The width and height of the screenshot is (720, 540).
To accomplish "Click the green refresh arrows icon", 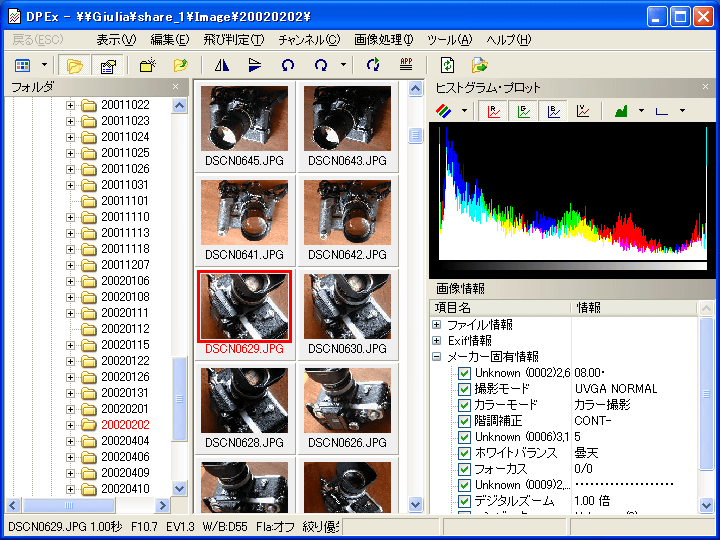I will 373,65.
